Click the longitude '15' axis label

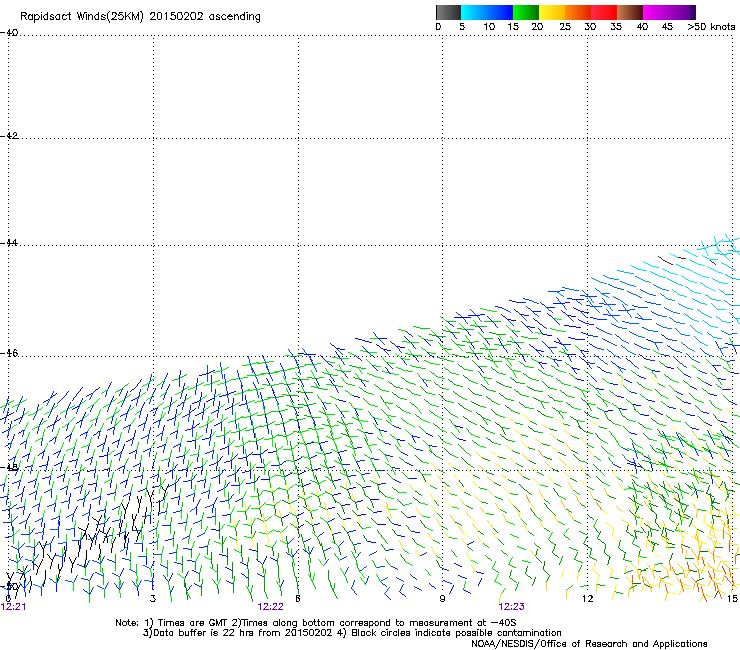pos(732,599)
